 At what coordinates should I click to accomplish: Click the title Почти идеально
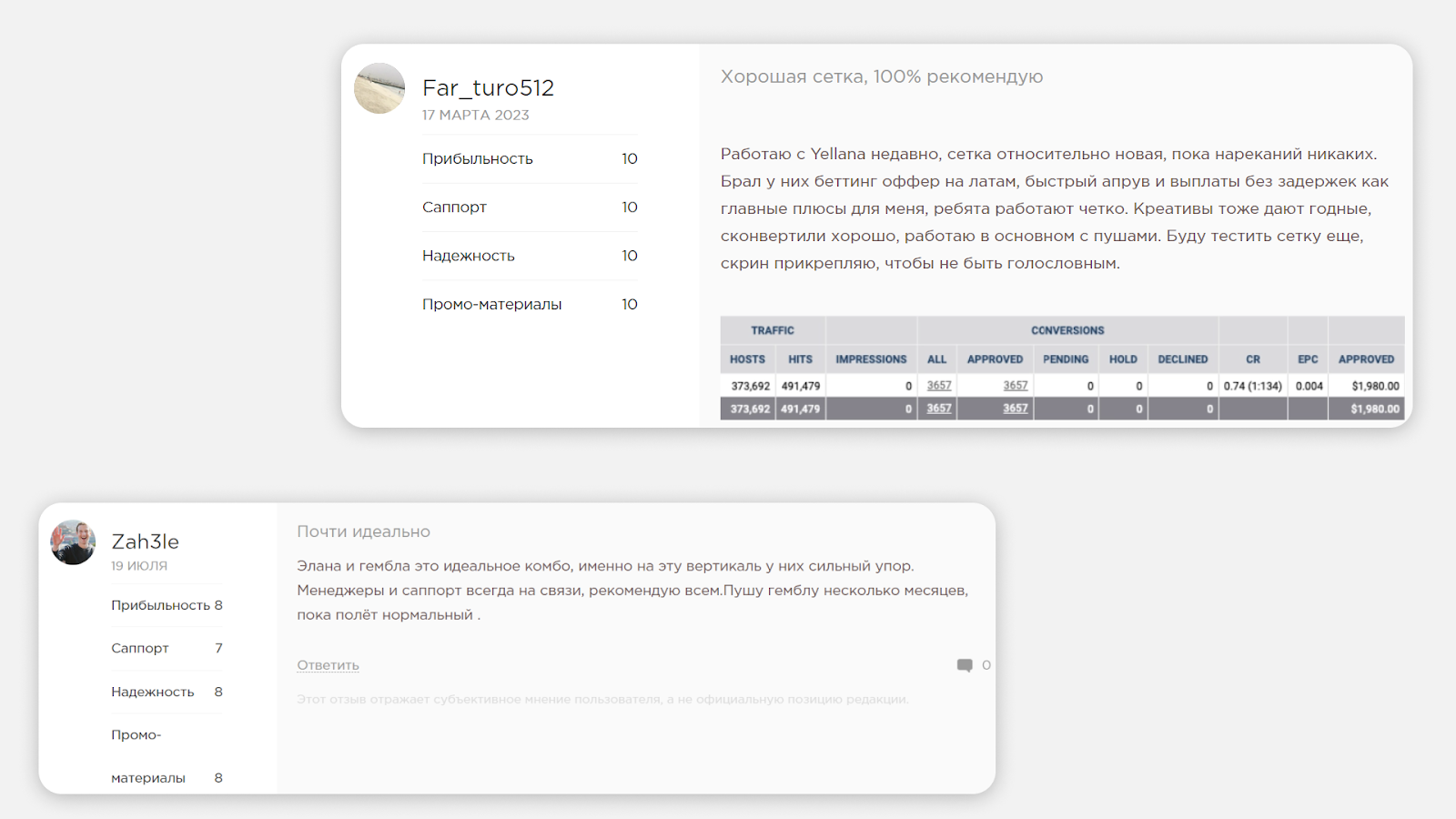click(364, 531)
